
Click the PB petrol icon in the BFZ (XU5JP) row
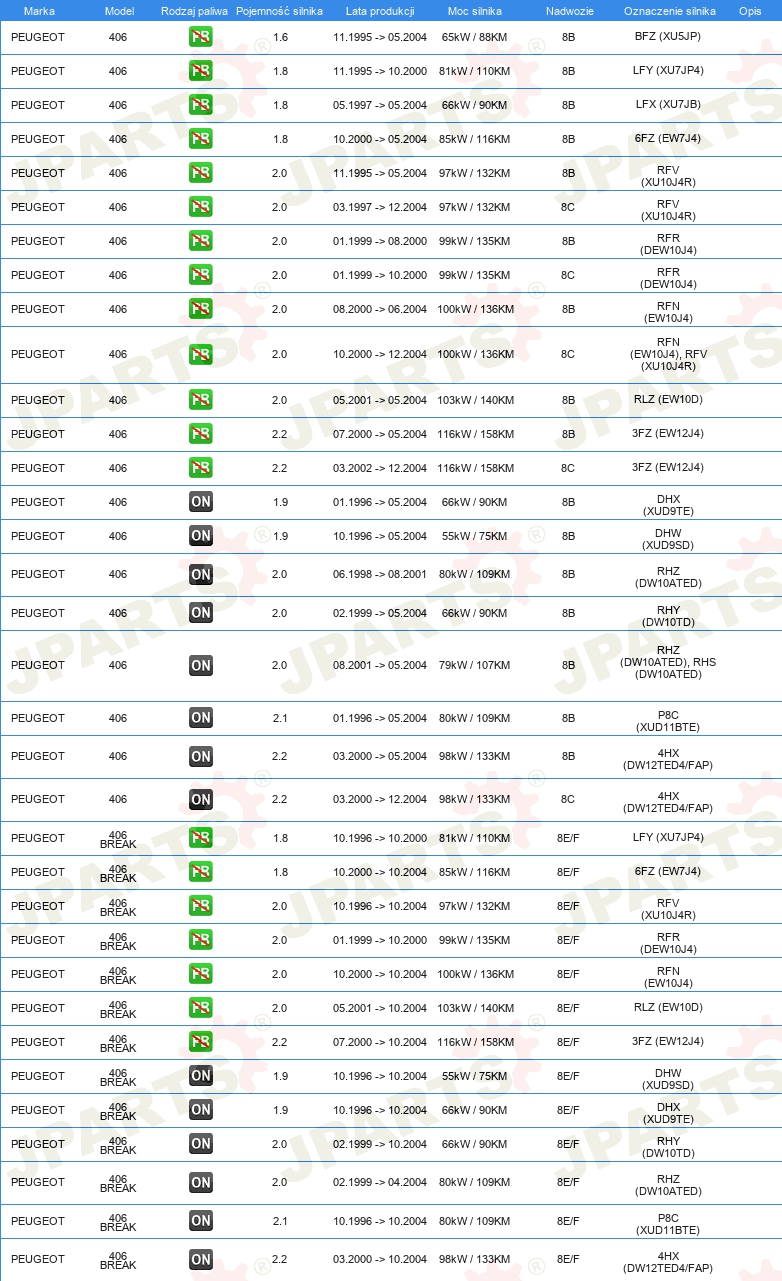click(201, 37)
